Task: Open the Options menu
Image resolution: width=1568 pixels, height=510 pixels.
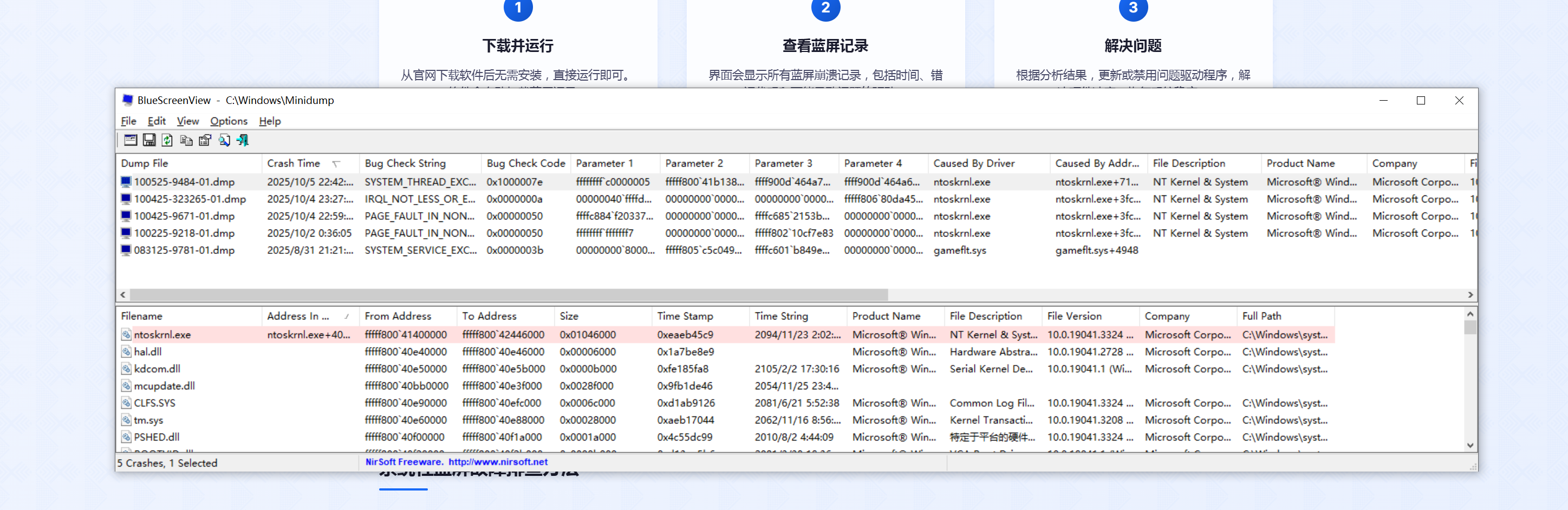Action: [229, 121]
